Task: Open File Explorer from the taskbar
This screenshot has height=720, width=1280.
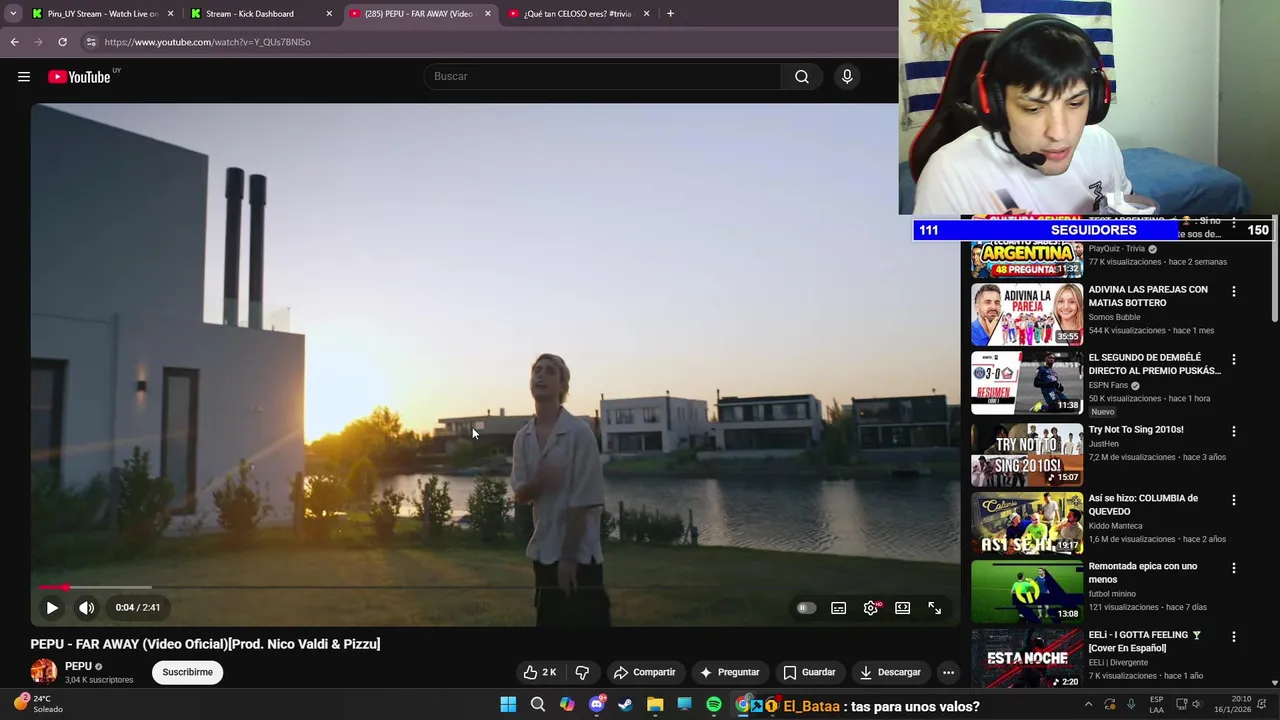Action: point(655,705)
